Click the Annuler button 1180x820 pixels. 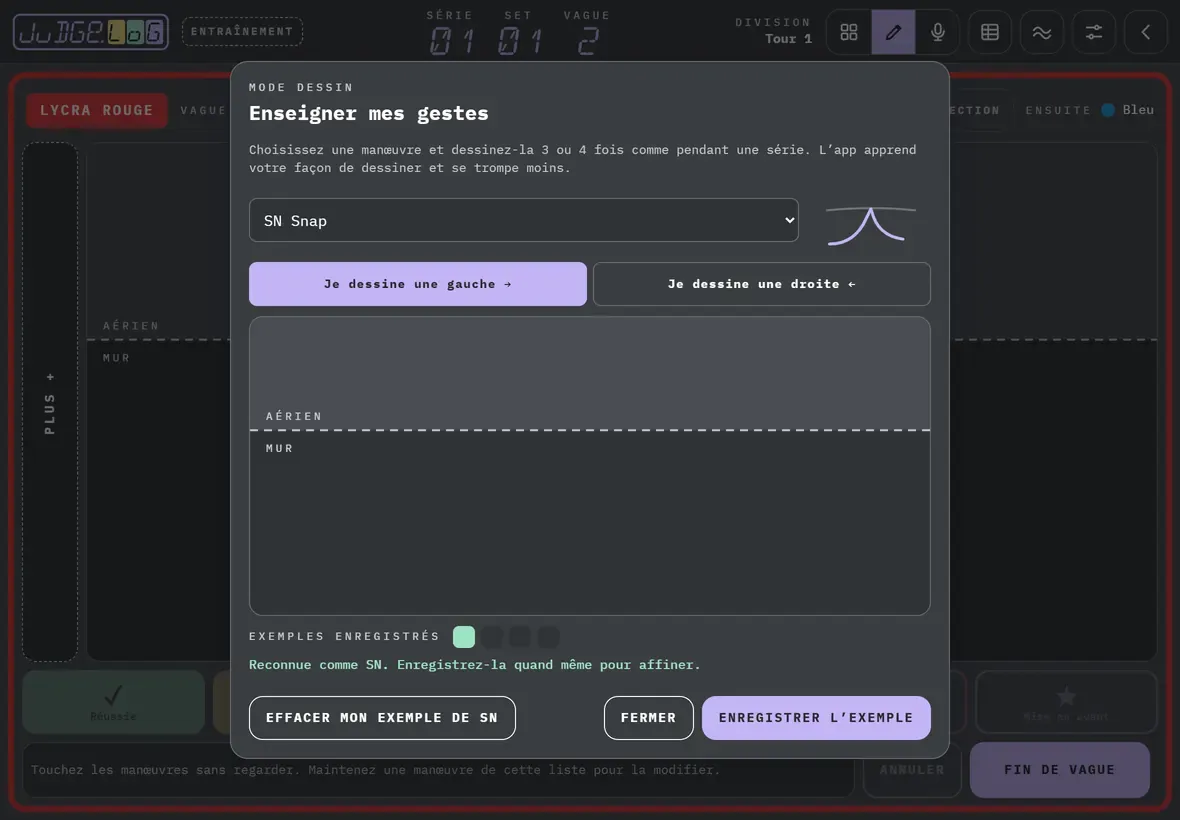(912, 770)
